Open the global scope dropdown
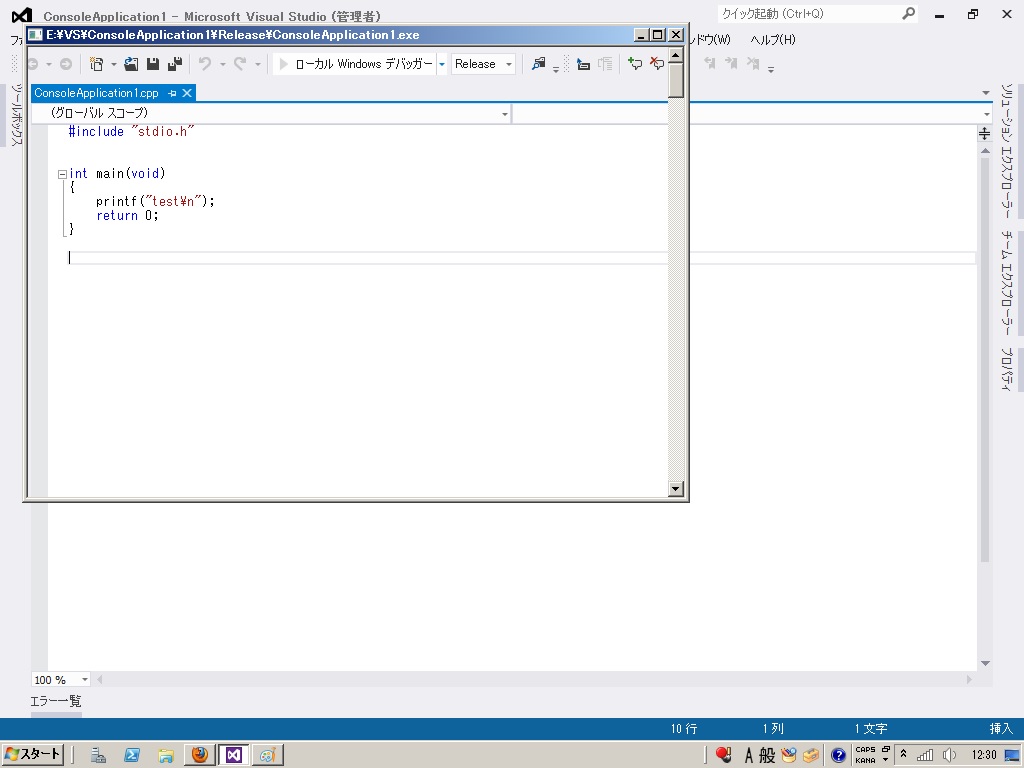This screenshot has width=1024, height=768. tap(271, 113)
